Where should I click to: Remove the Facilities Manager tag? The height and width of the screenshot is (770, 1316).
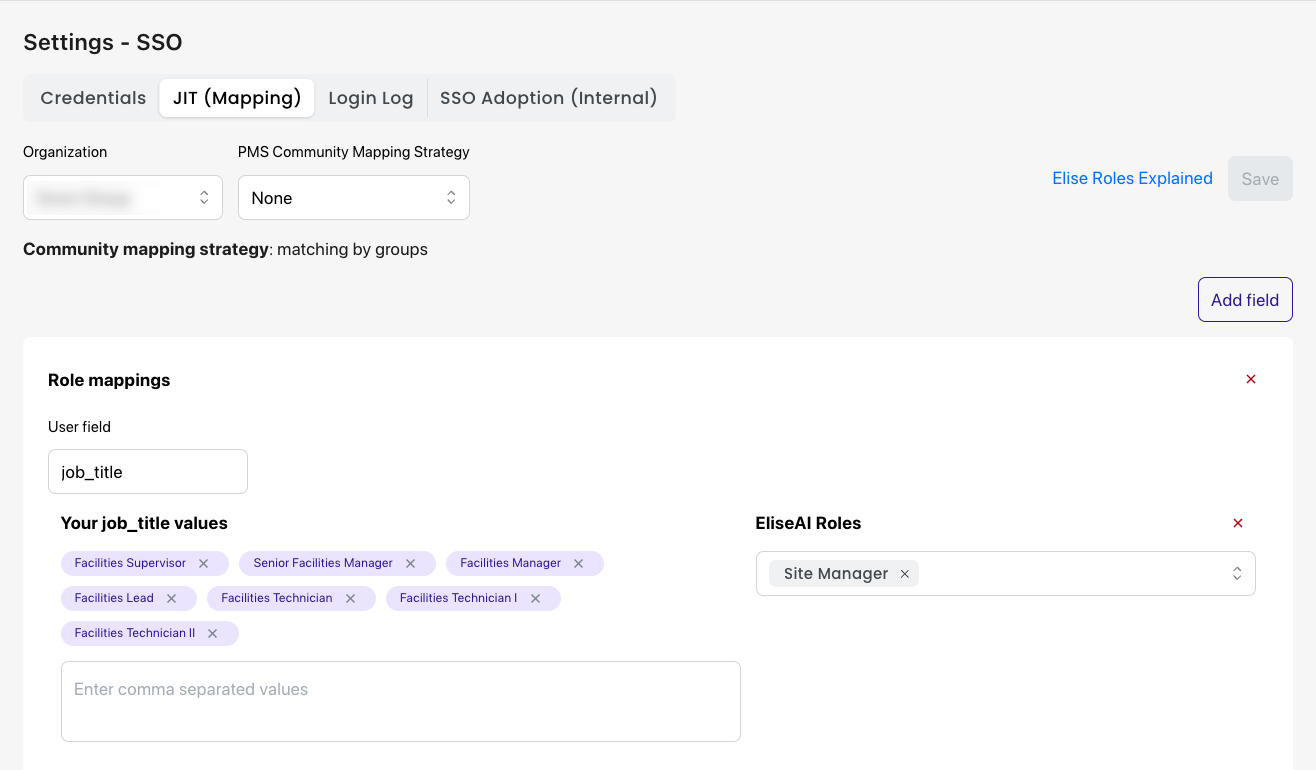click(x=578, y=564)
